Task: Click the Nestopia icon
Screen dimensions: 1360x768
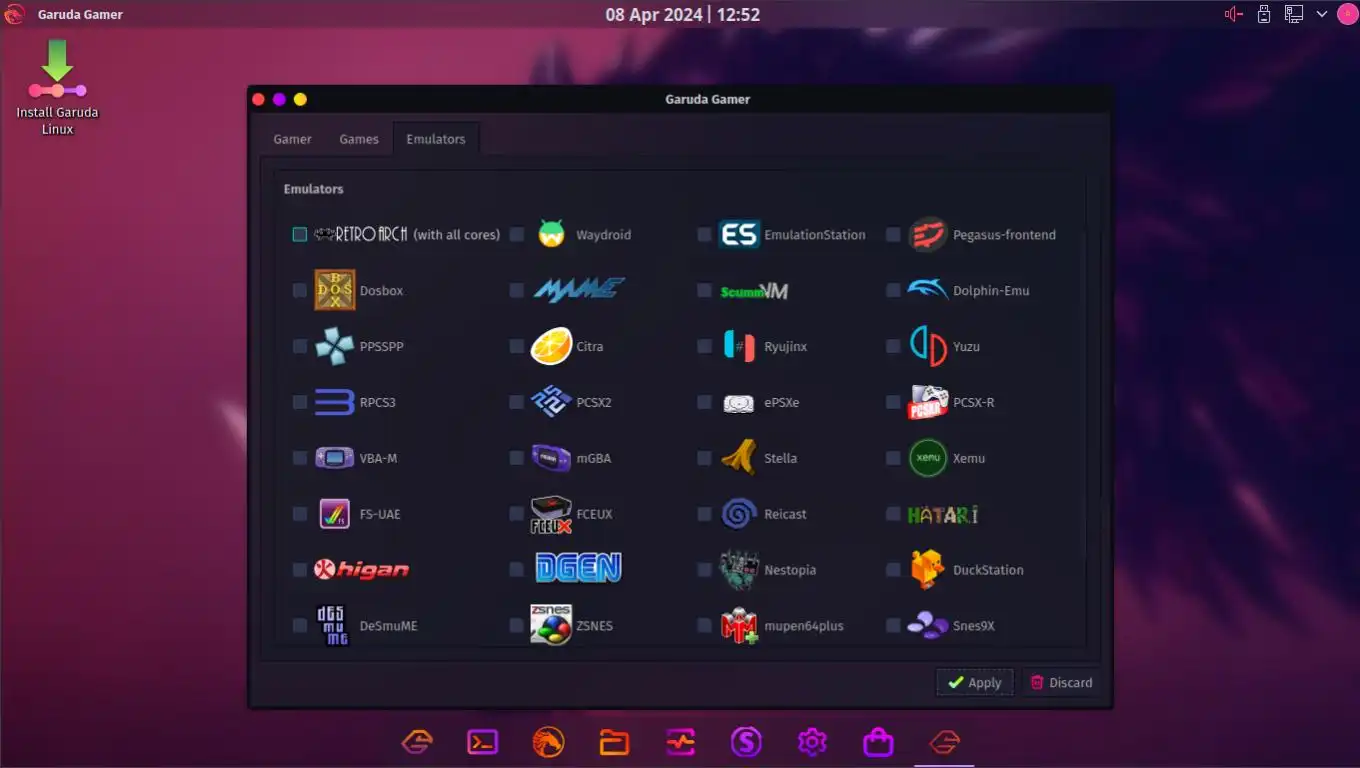Action: coord(739,570)
